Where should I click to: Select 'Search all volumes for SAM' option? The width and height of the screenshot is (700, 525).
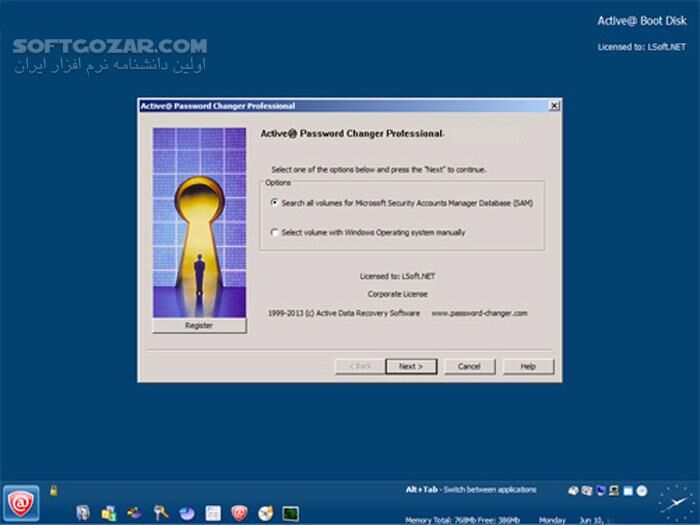click(275, 202)
